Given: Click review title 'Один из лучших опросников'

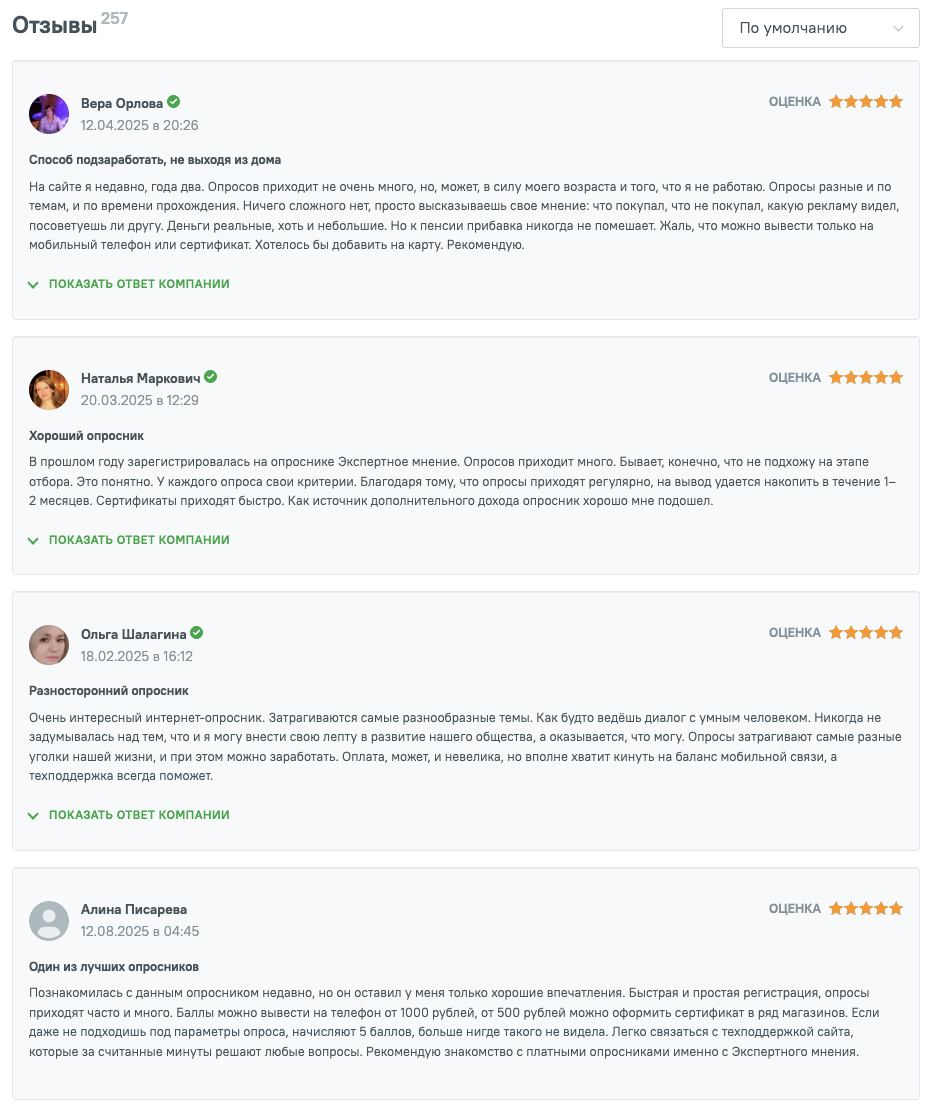Looking at the screenshot, I should coord(114,967).
